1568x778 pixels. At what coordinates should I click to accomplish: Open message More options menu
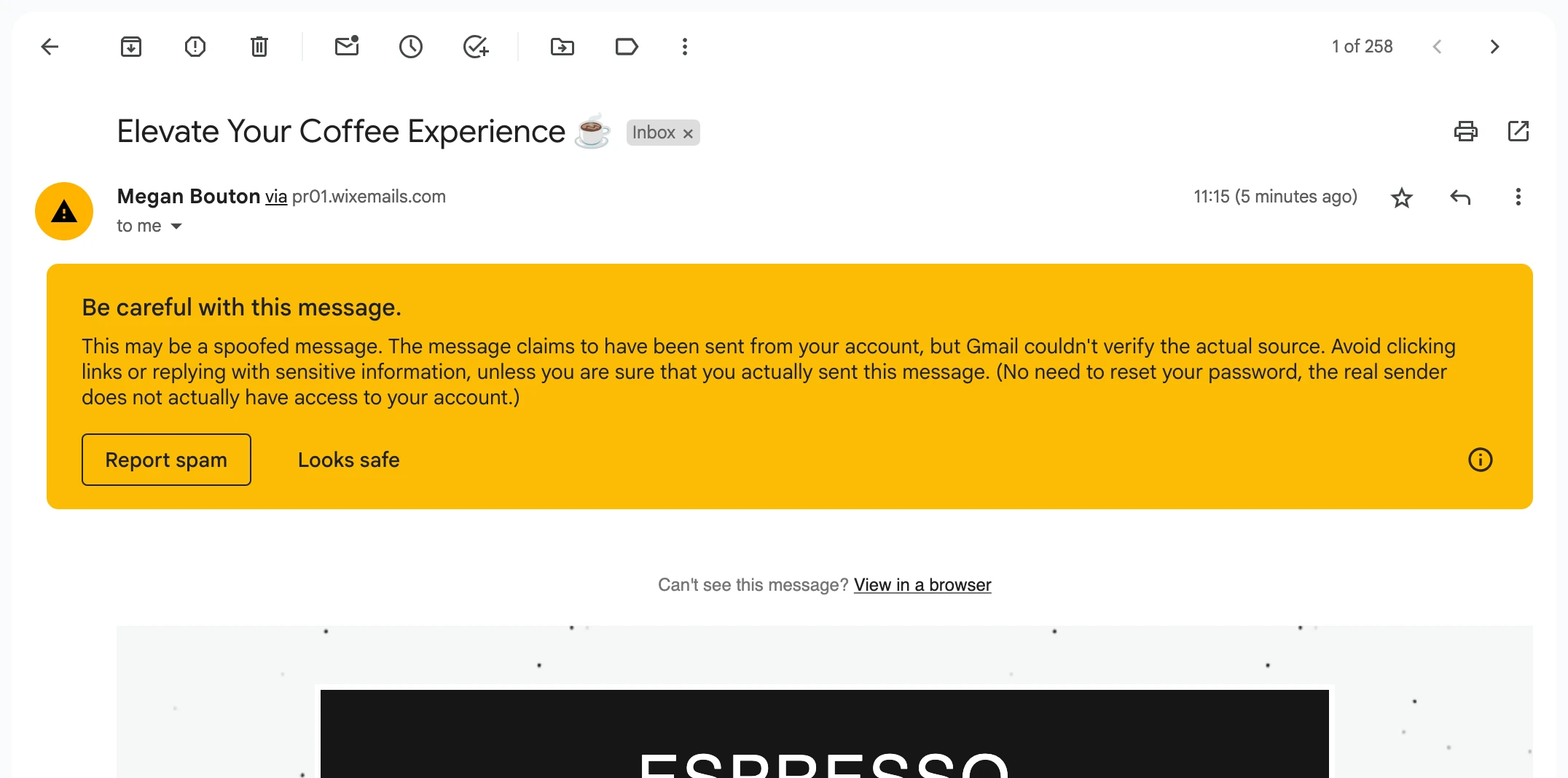1518,197
